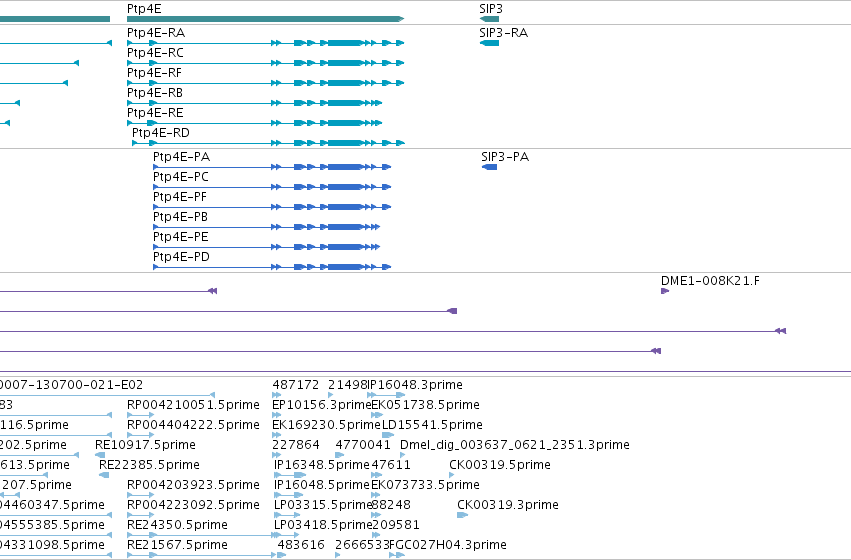Click the LD15541.5prime EST arrow glyph
851x560 pixels.
point(388,435)
